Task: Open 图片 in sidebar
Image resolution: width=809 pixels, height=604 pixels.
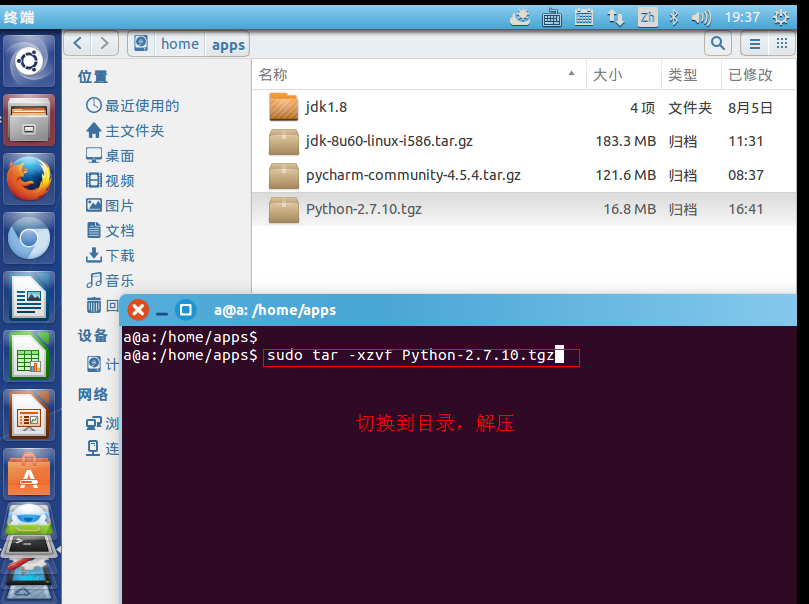Action: (110, 205)
